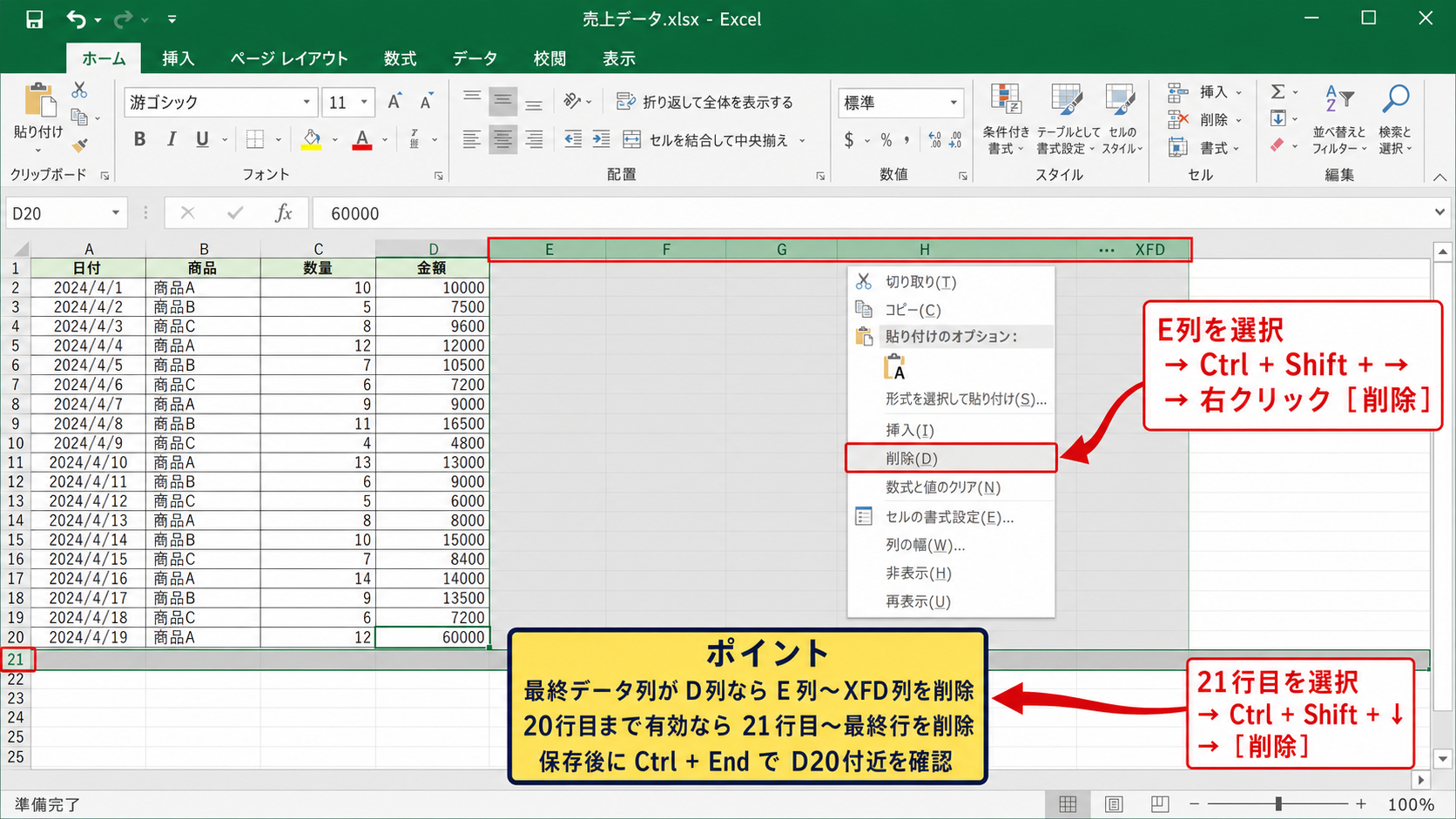1456x819 pixels.
Task: Toggle middle vertical alignment
Action: click(502, 102)
